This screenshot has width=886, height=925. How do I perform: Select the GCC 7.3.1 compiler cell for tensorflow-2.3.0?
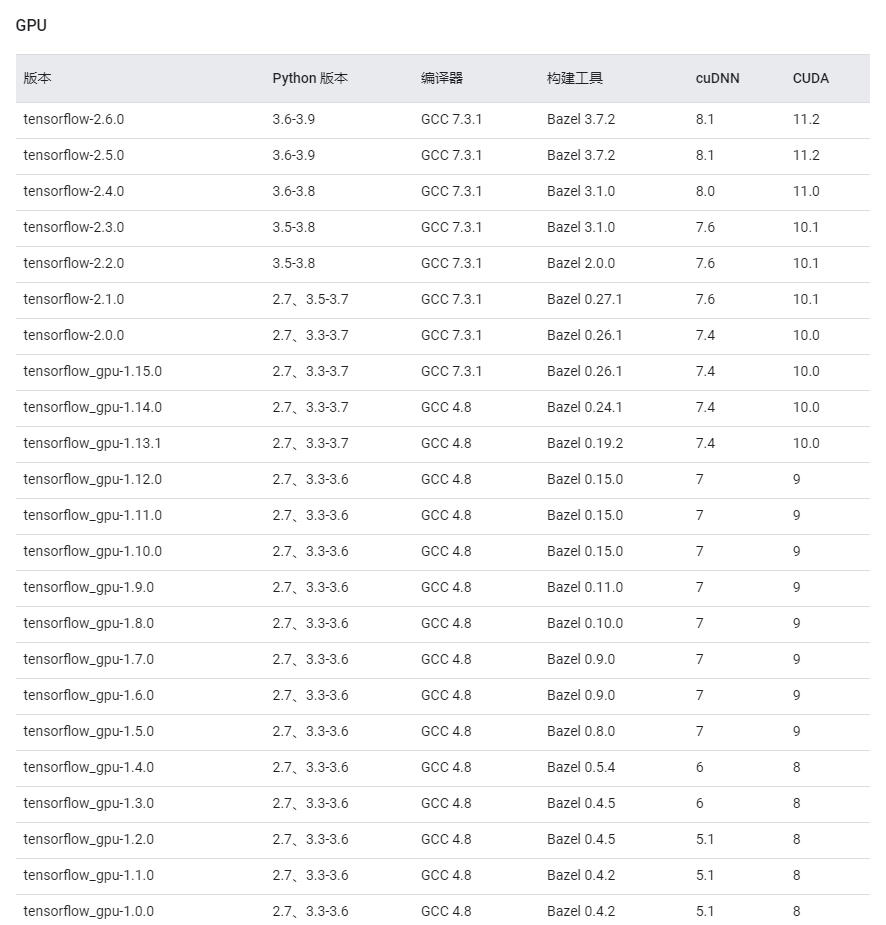pyautogui.click(x=446, y=227)
